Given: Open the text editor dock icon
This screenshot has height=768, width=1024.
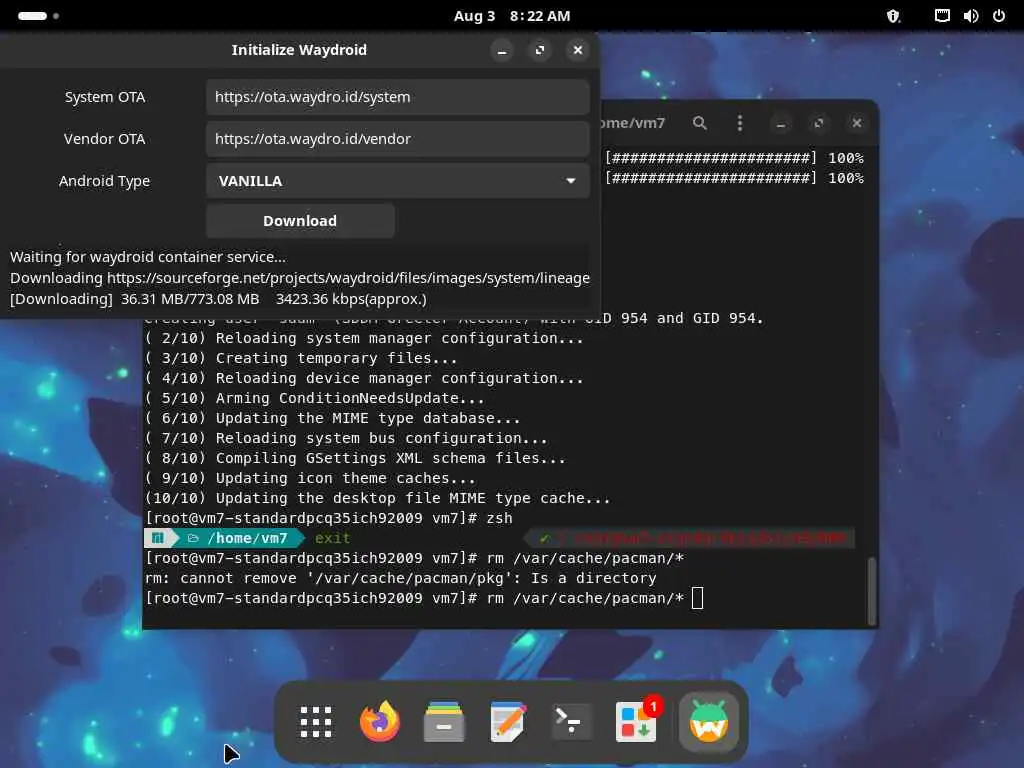Looking at the screenshot, I should tap(508, 722).
